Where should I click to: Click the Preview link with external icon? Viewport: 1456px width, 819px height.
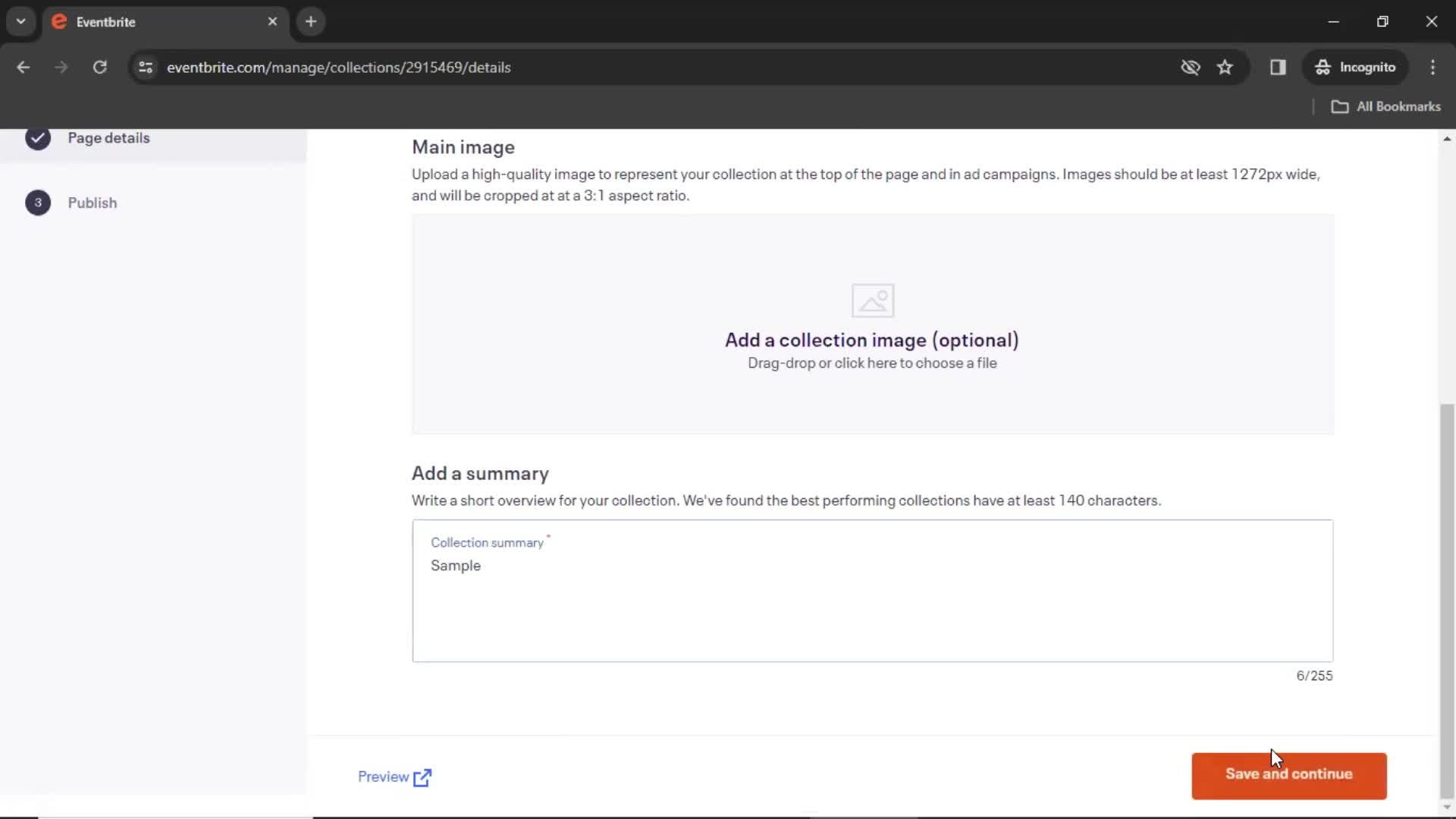click(394, 777)
